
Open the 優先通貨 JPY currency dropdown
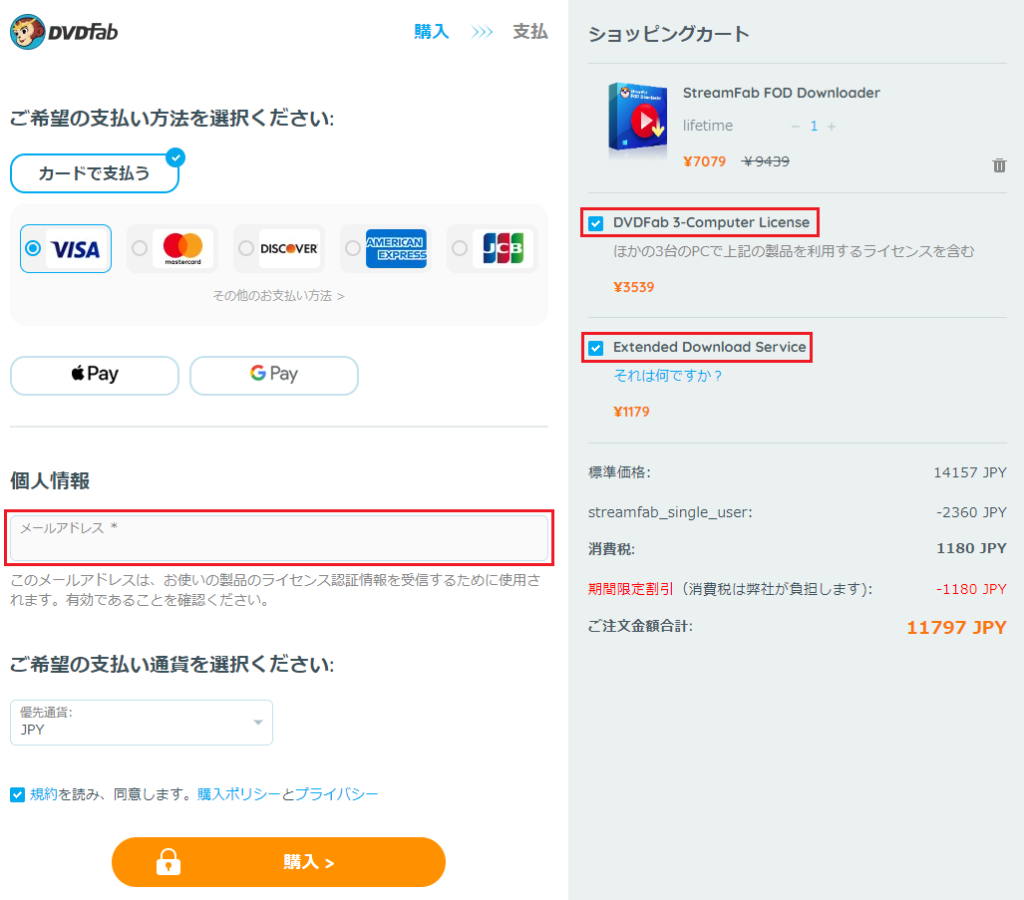[x=141, y=722]
